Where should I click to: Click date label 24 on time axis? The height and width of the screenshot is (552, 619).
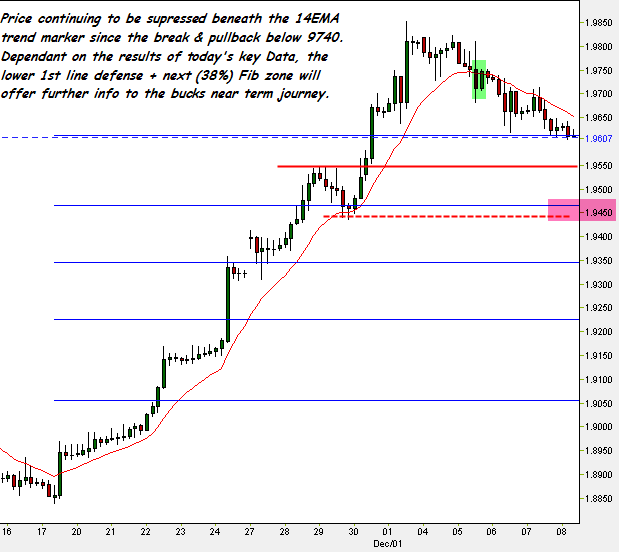tap(215, 532)
